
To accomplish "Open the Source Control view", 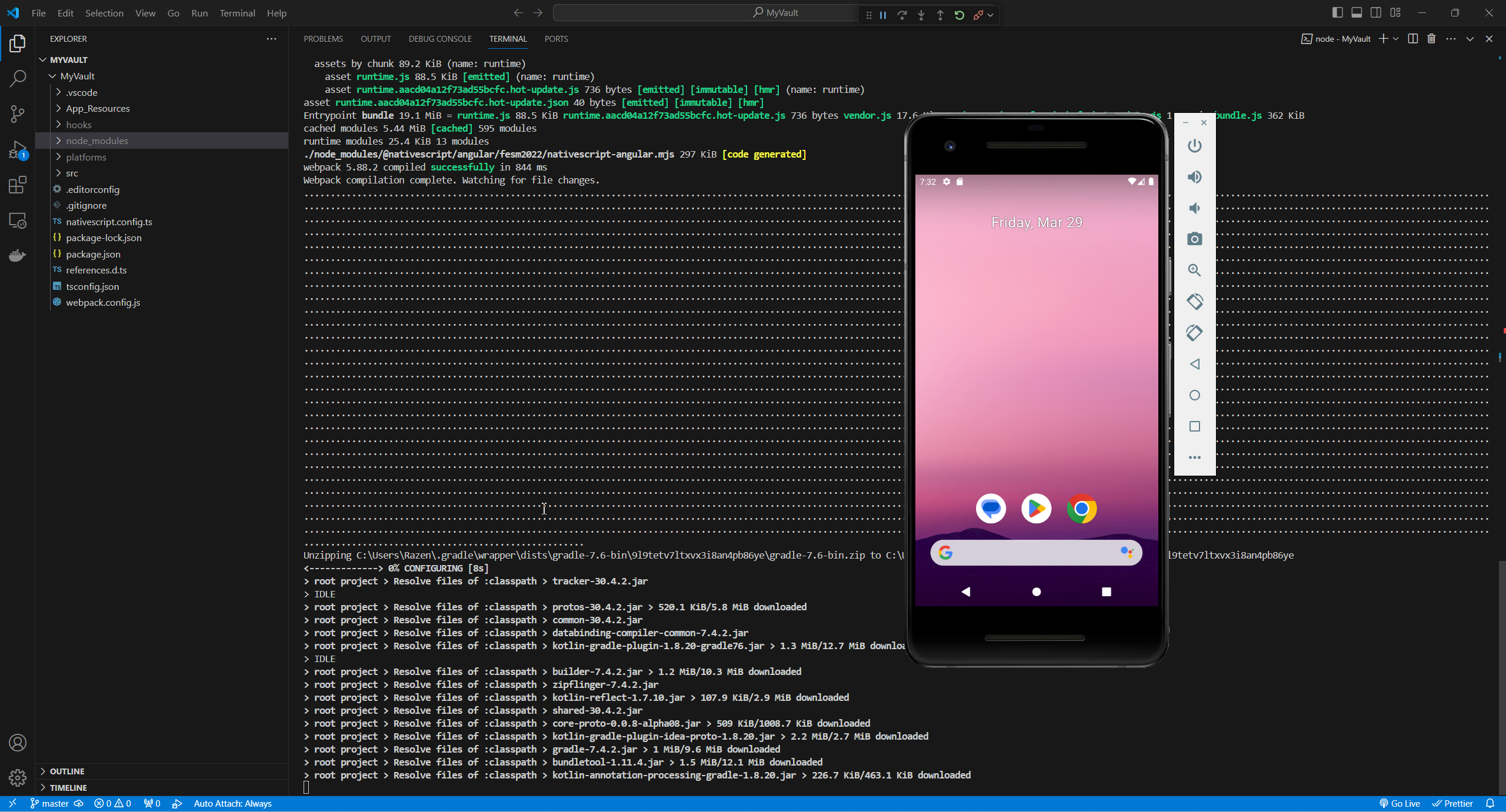I will pyautogui.click(x=18, y=113).
